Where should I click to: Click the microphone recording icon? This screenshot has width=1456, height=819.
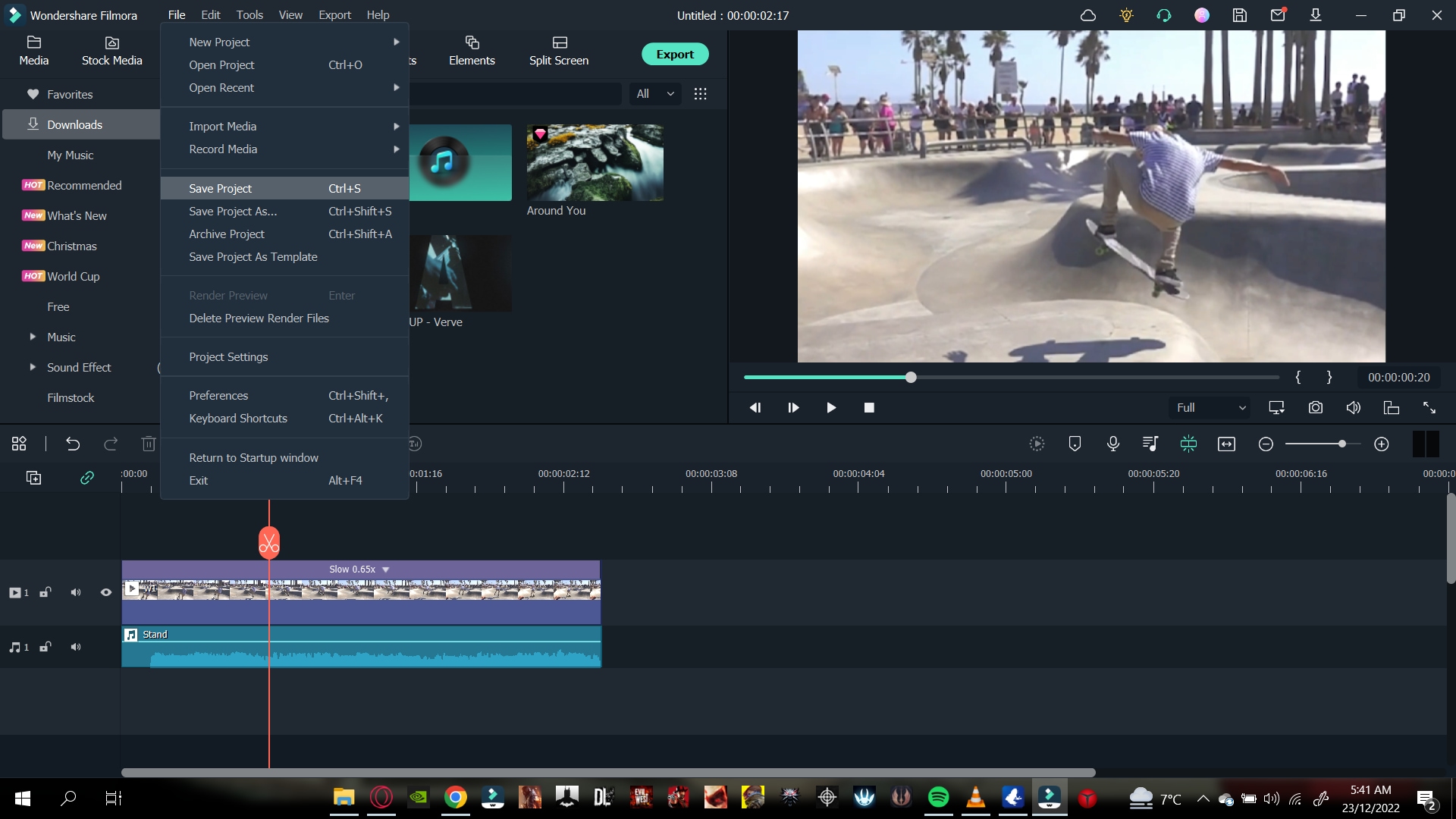[x=1112, y=443]
